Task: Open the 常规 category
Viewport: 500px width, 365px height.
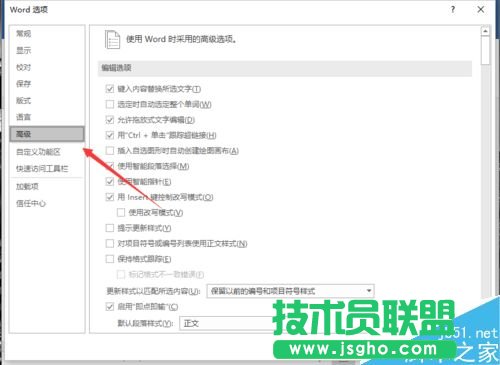Action: pos(23,33)
